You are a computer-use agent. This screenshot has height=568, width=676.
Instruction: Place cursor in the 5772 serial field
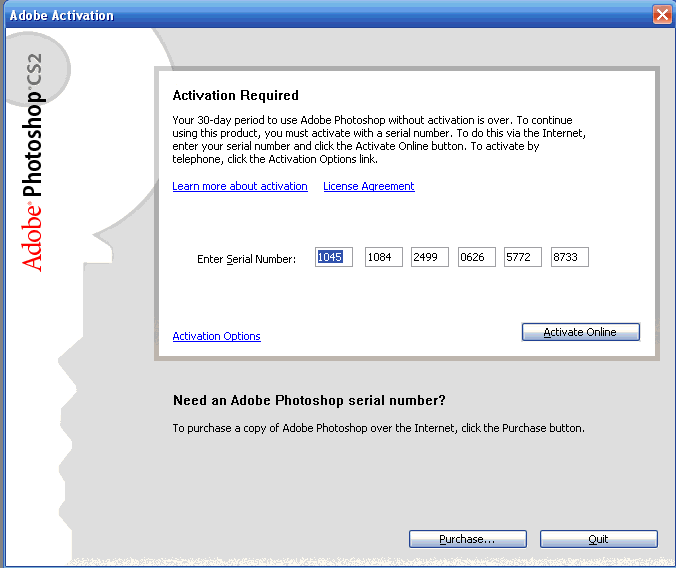(523, 258)
